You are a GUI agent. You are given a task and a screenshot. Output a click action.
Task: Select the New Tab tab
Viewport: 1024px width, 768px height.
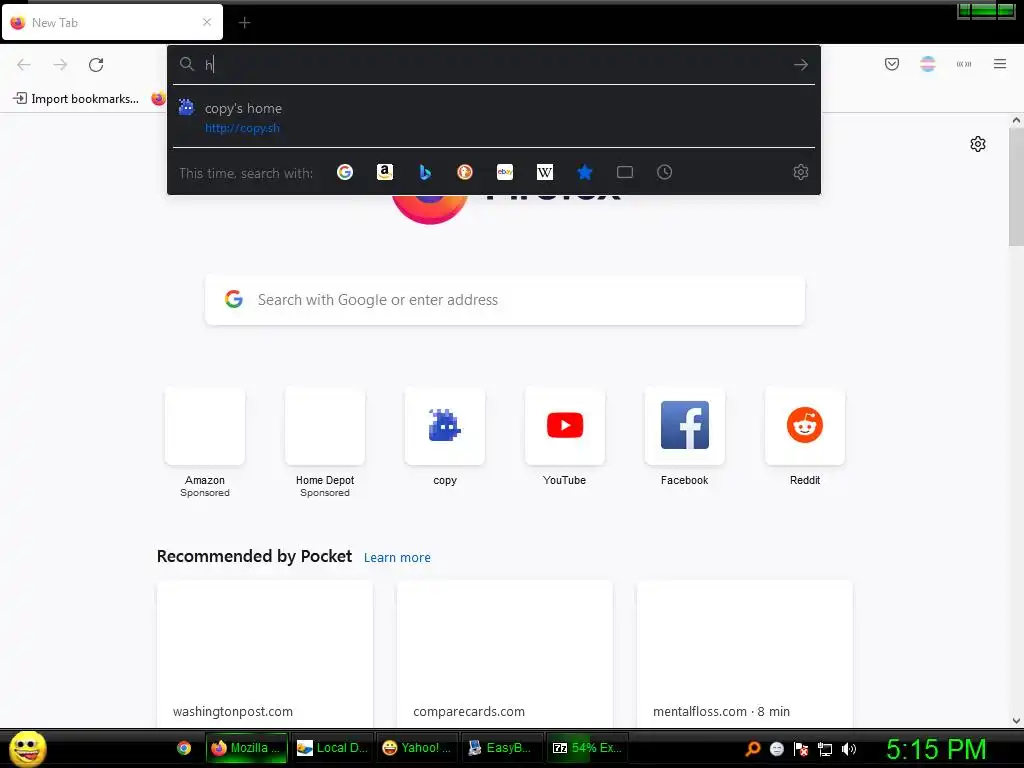pyautogui.click(x=112, y=22)
